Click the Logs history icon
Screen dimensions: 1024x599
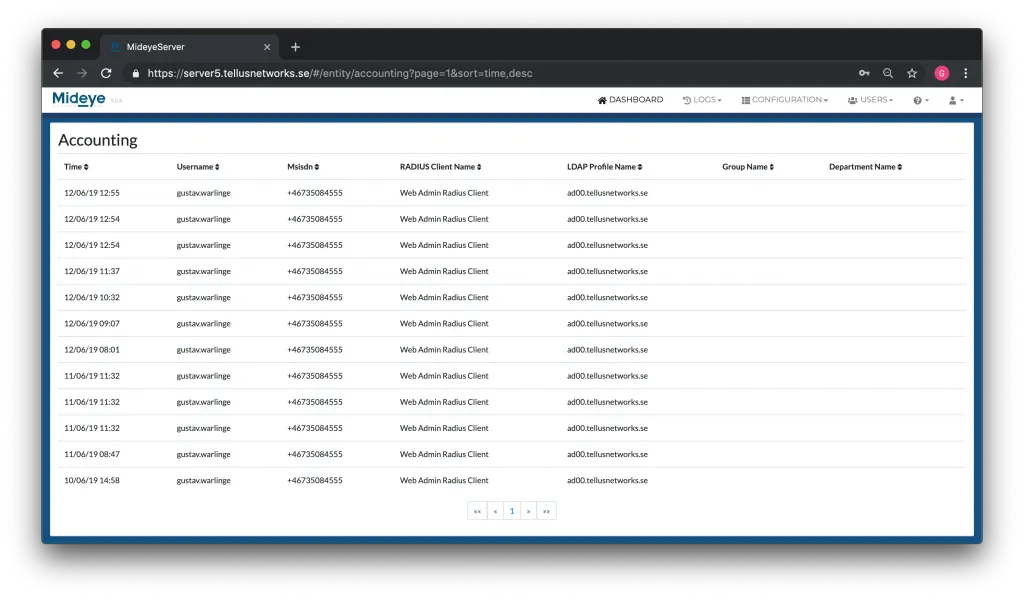(x=688, y=99)
